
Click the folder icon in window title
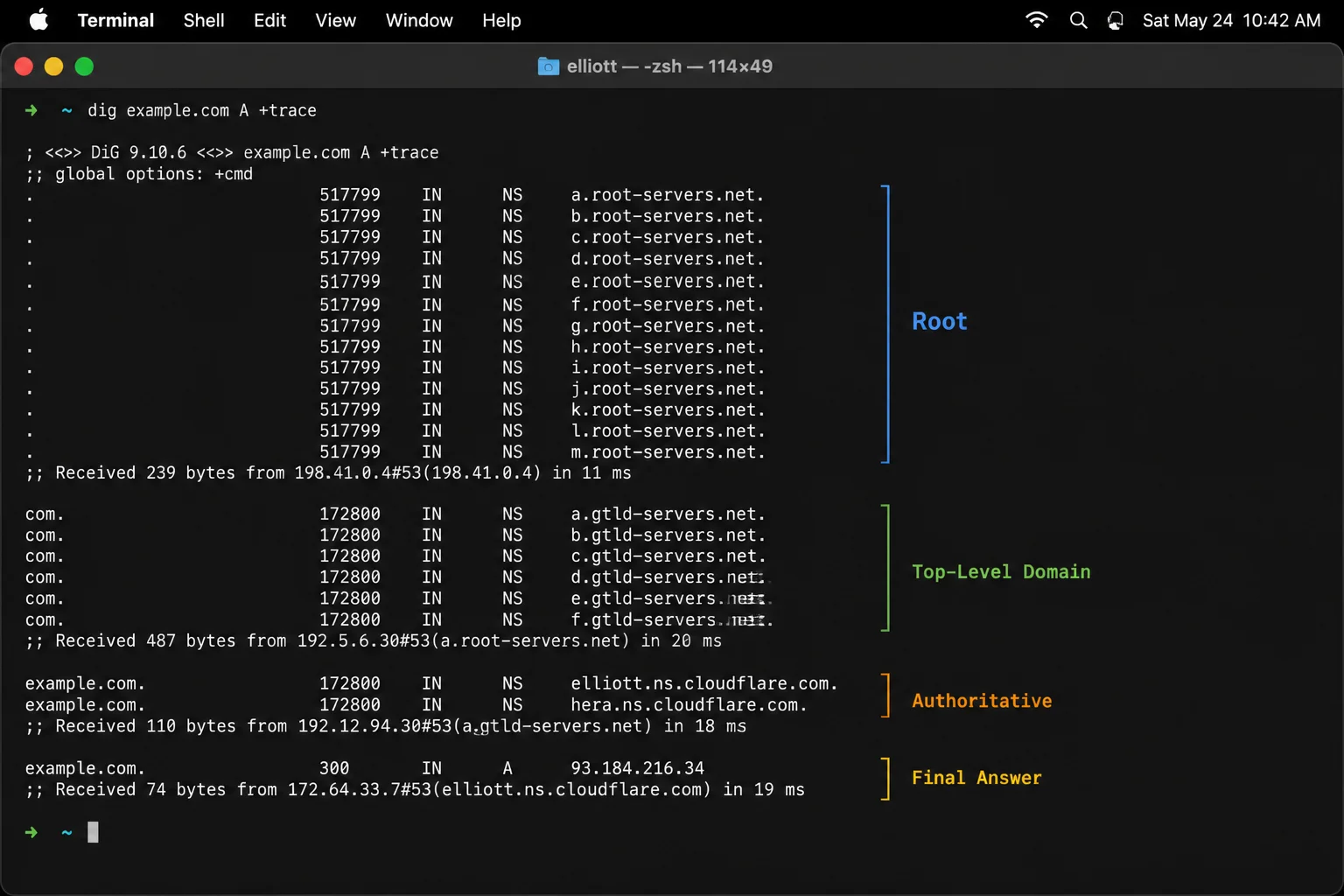point(549,66)
